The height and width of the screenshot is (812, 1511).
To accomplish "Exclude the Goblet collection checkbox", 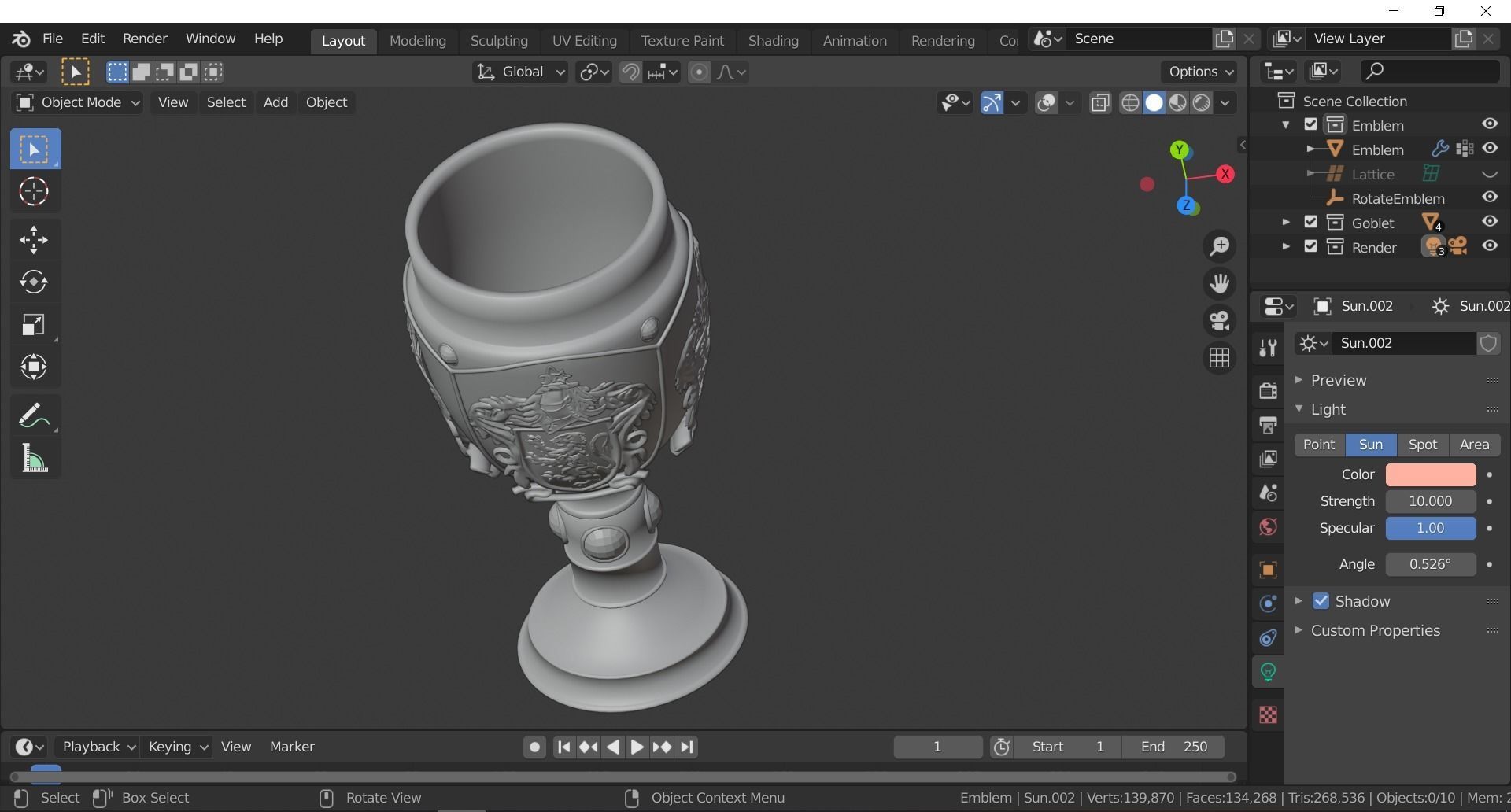I will [1310, 223].
